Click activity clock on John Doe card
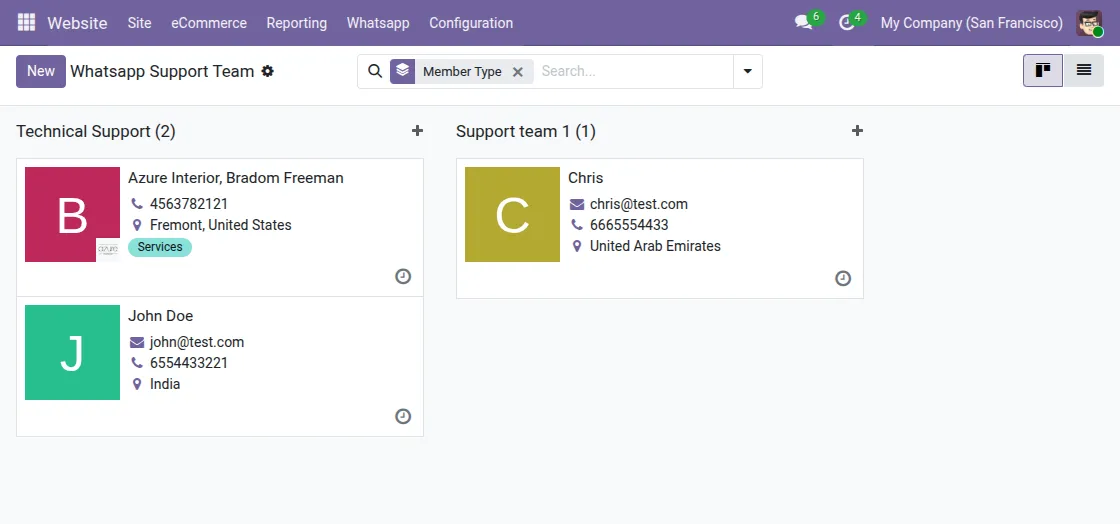Screen dimensions: 1120x524 [403, 416]
